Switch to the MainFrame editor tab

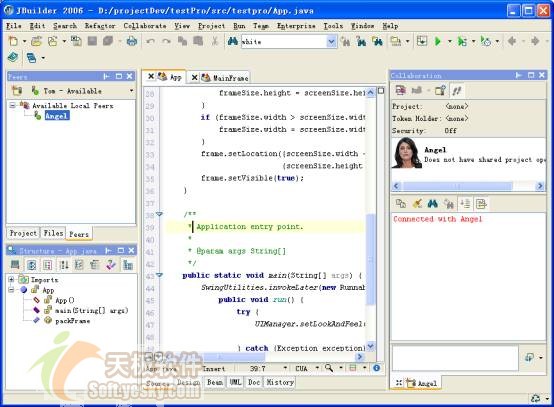(230, 77)
